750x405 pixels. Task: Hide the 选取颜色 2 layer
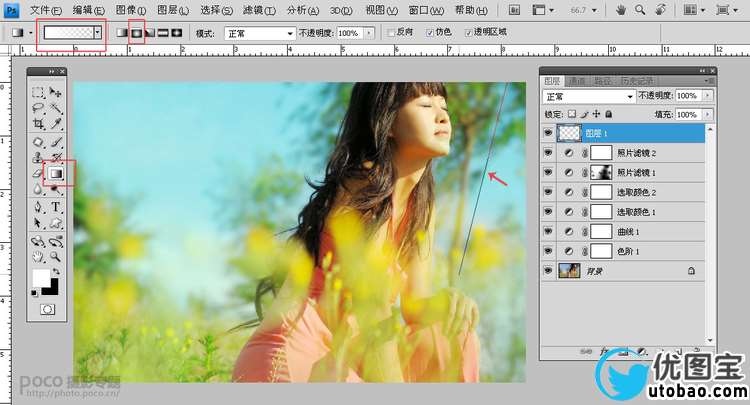pos(548,192)
